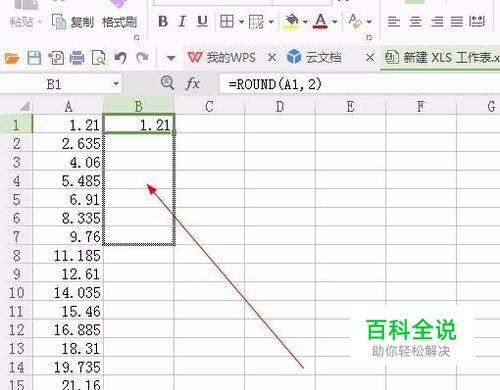500x390 pixels.
Task: Click the clear formatting eraser icon
Action: 355,22
